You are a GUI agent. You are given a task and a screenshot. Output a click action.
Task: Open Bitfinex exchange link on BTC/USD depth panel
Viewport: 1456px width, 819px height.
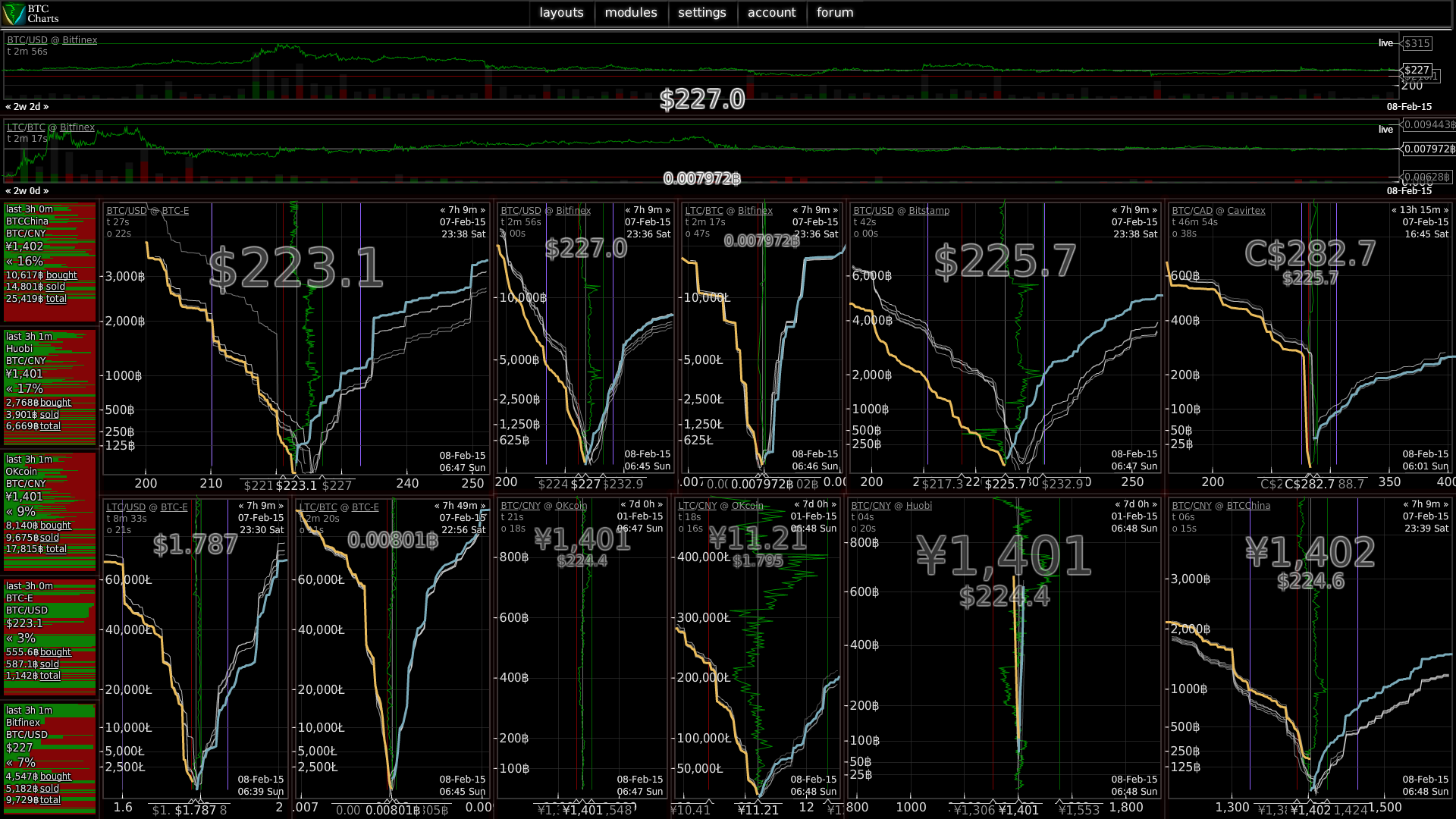click(x=573, y=211)
